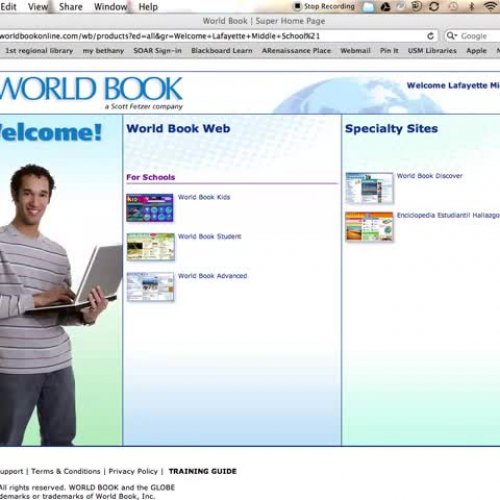Click the circular sync arrows menu bar icon

434,6
